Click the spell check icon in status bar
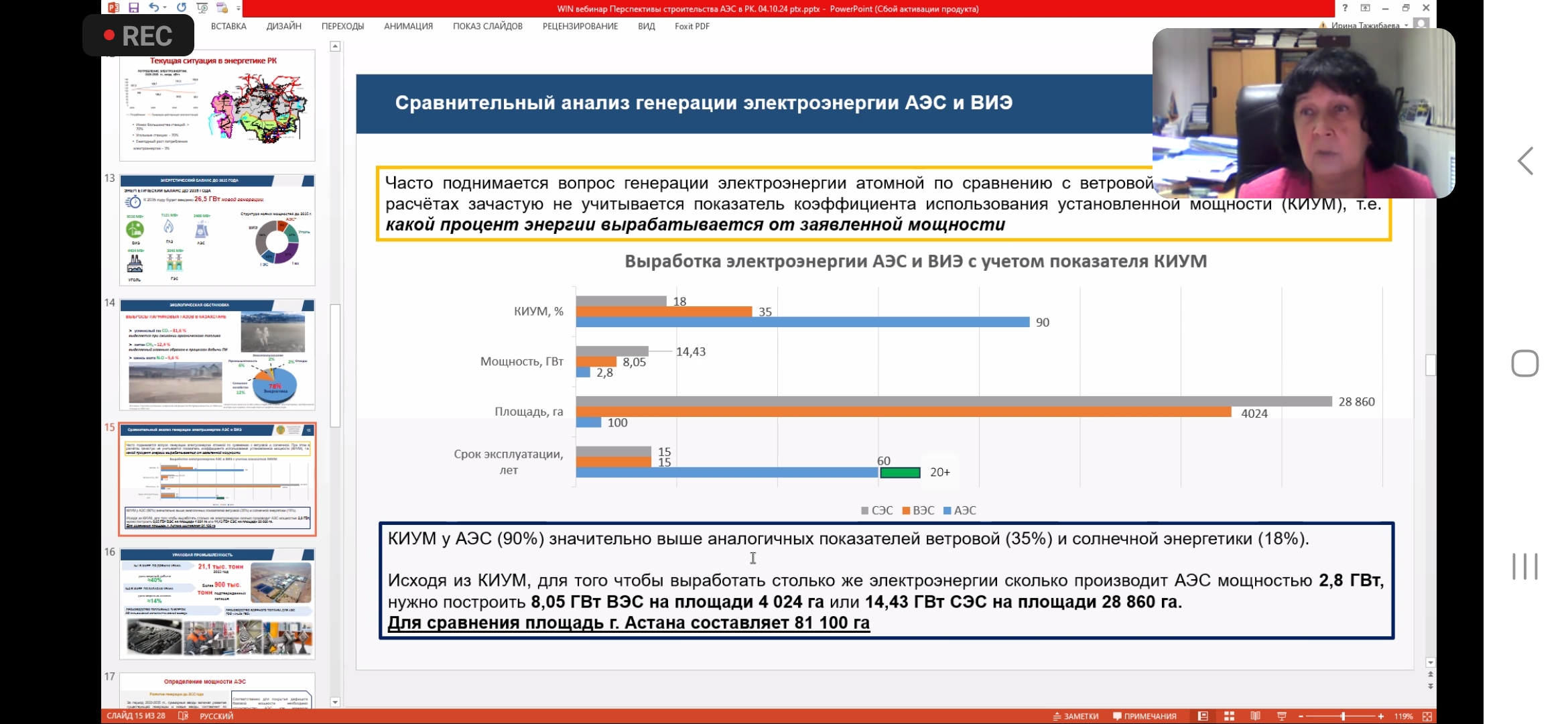The image size is (1568, 724). point(183,716)
